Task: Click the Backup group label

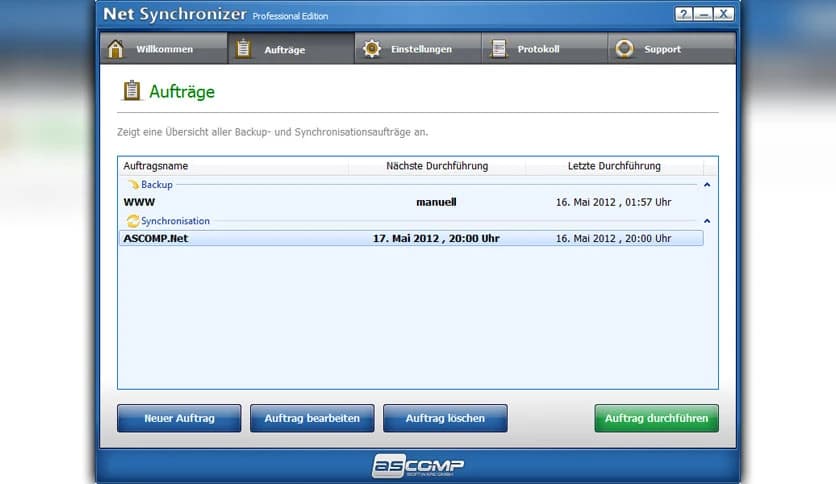Action: point(157,184)
